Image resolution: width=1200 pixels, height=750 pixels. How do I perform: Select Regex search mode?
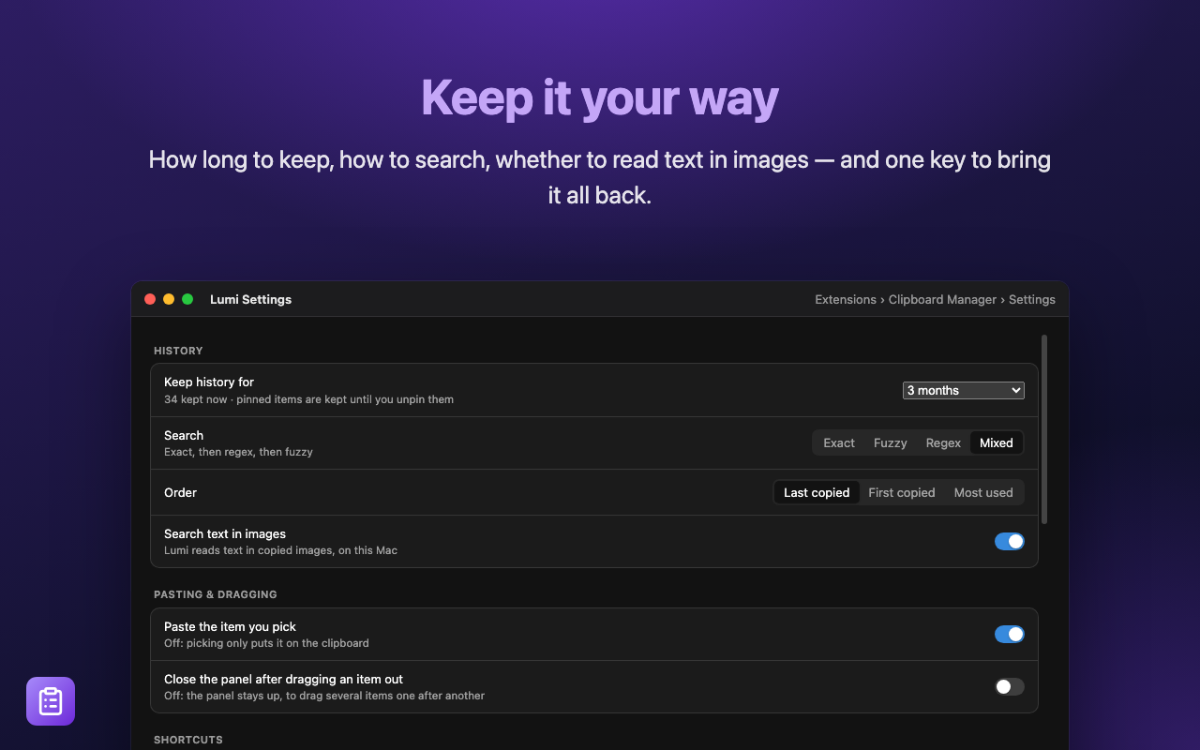[943, 443]
